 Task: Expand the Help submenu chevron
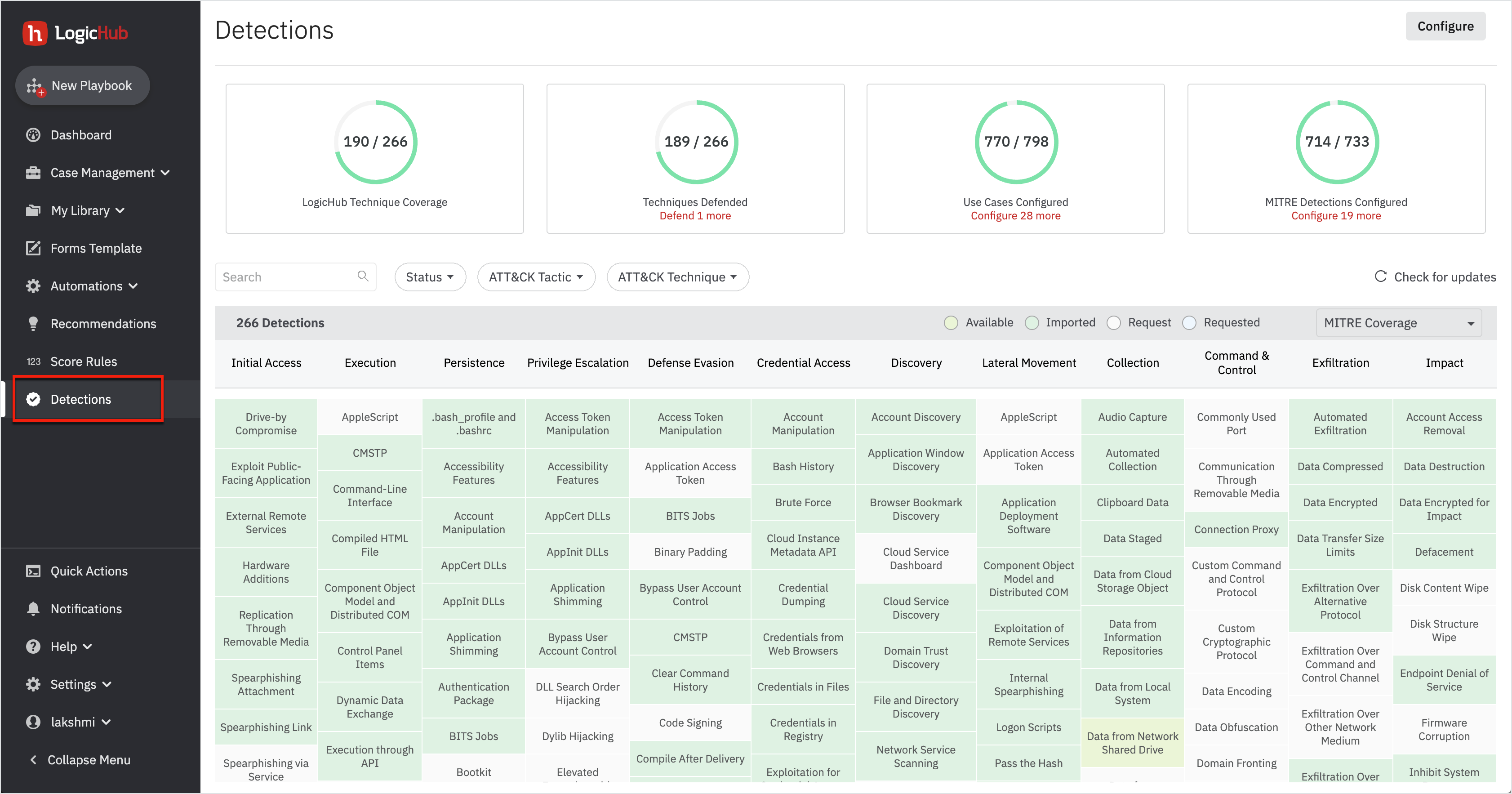(x=88, y=647)
